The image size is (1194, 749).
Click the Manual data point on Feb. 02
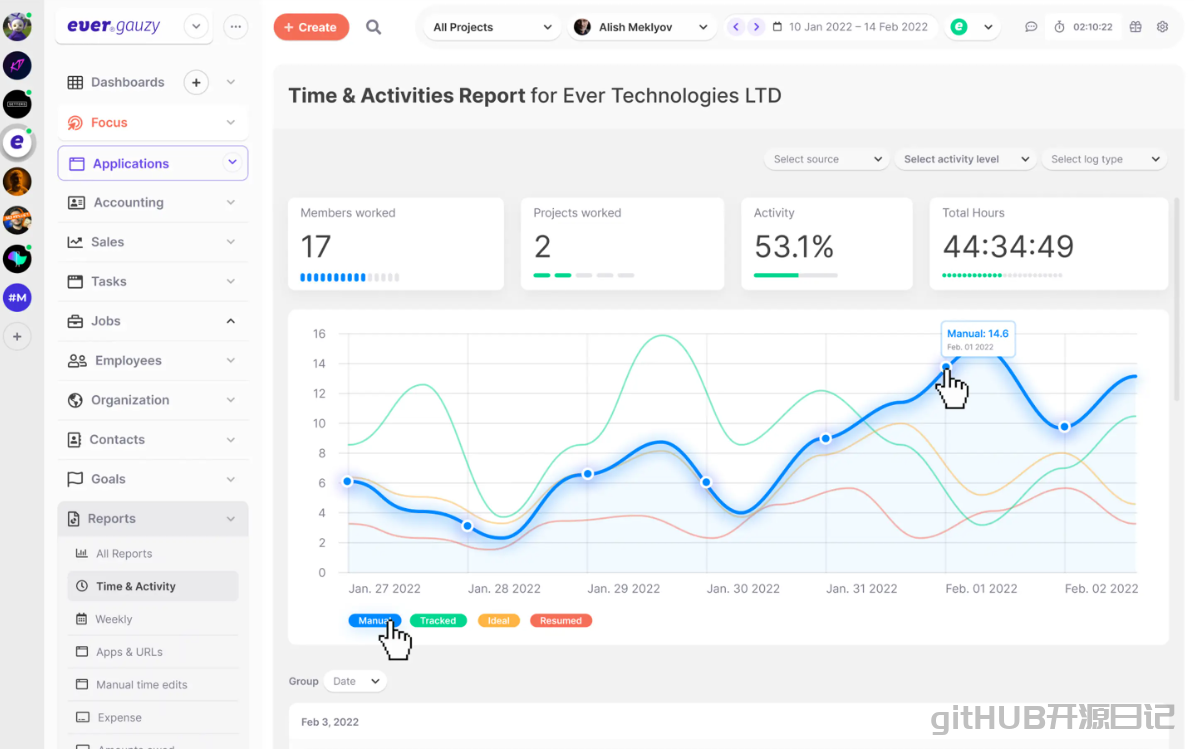click(1065, 427)
